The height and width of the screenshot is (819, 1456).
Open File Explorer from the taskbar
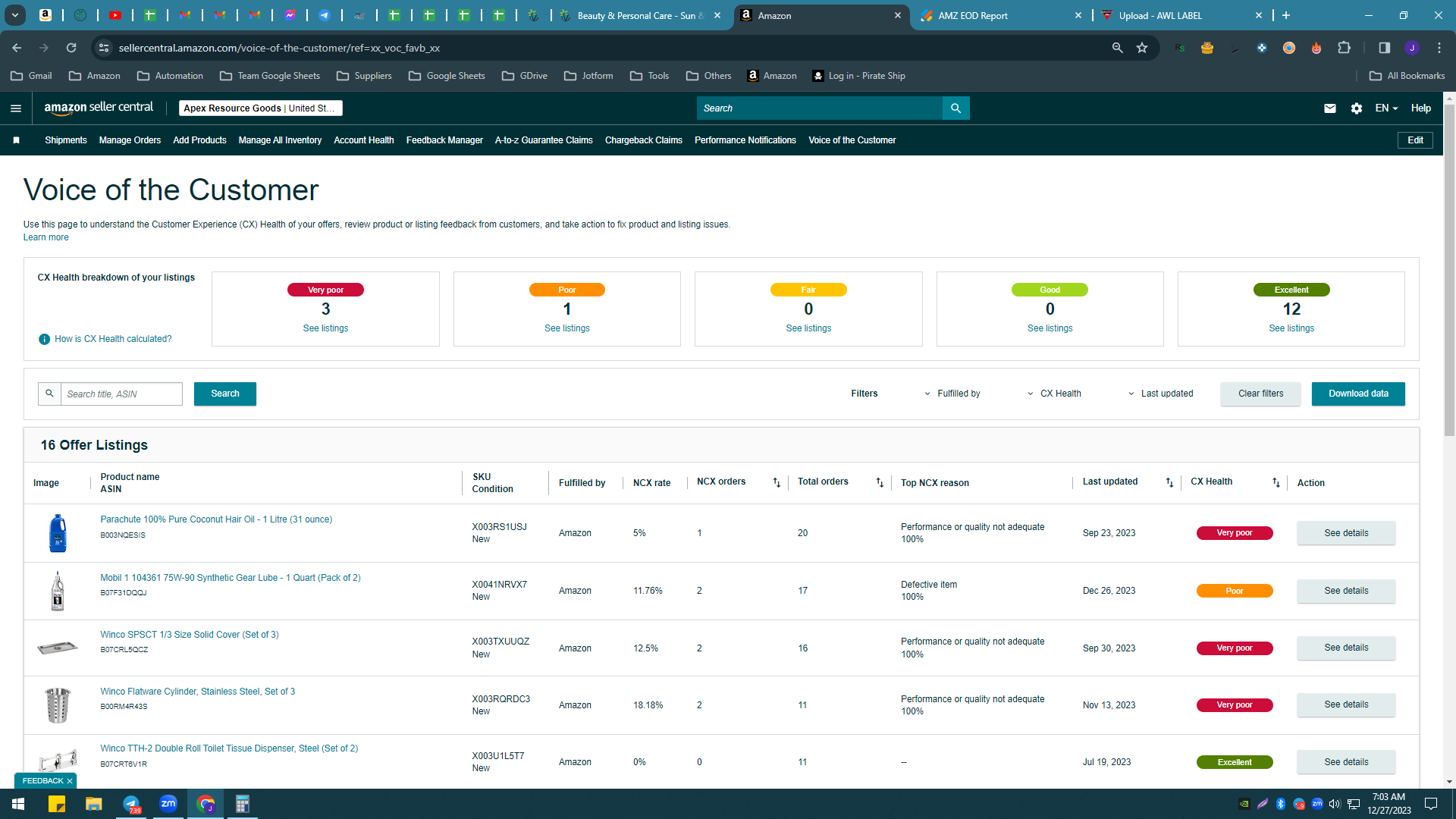tap(93, 804)
